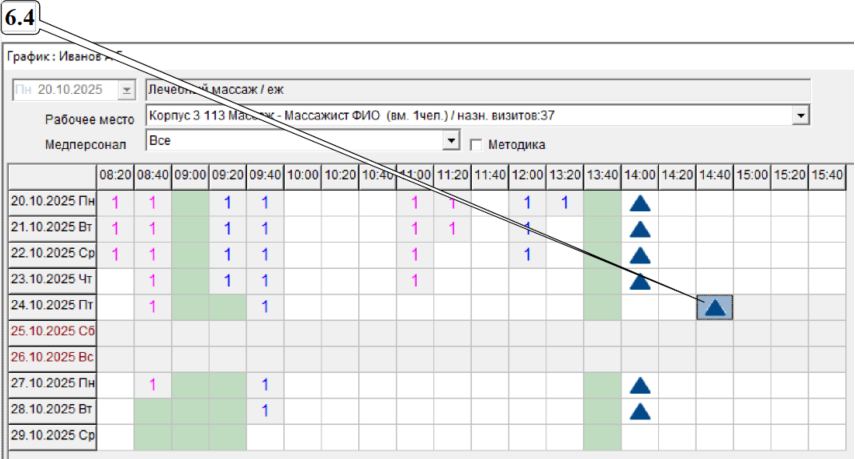855x459 pixels.
Task: Click the 09:40 cell on 28.10.2025
Action: 265,410
